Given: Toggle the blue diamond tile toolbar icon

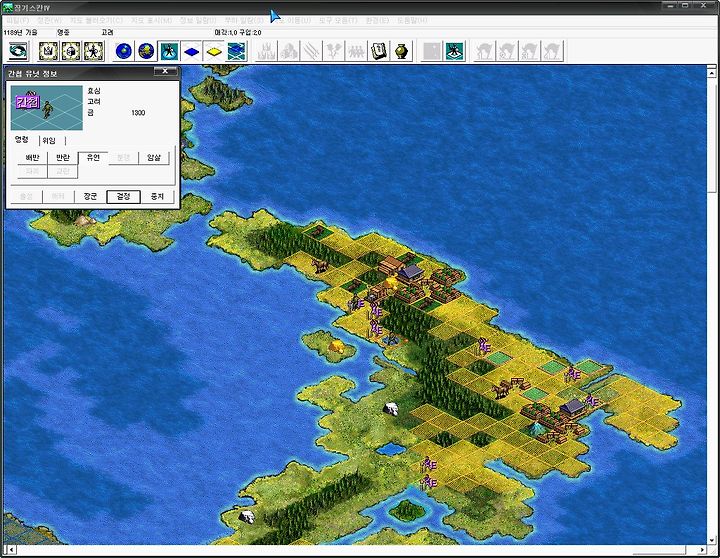Looking at the screenshot, I should pos(191,51).
